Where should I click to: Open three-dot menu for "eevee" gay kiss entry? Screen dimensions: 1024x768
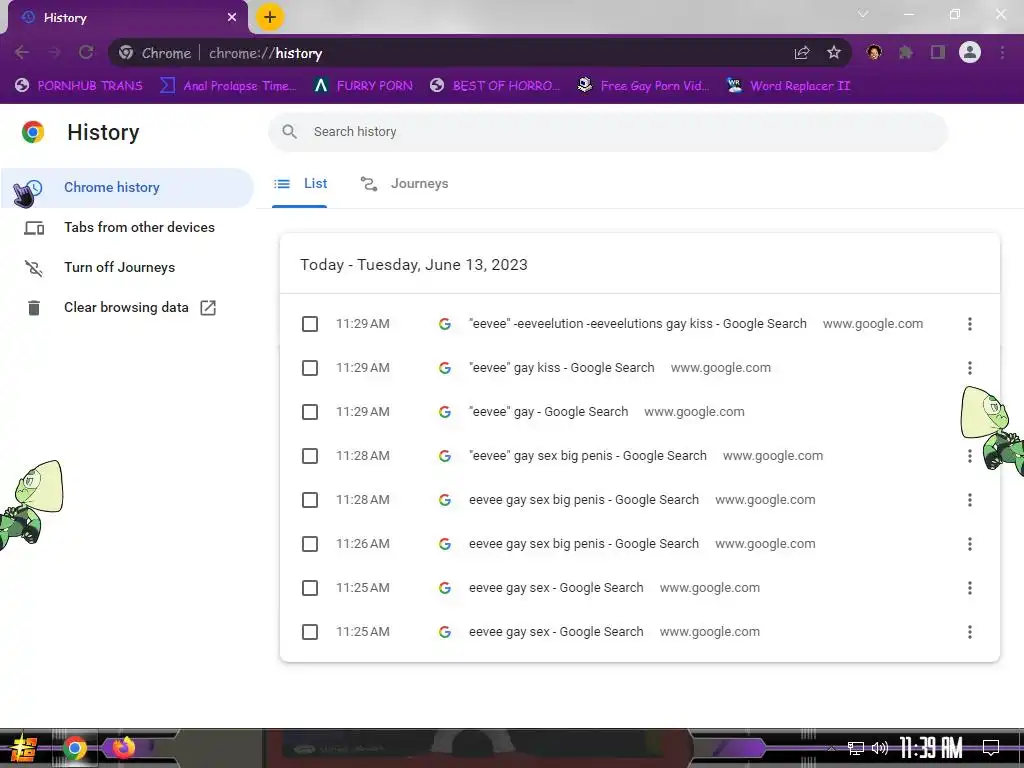pos(970,368)
